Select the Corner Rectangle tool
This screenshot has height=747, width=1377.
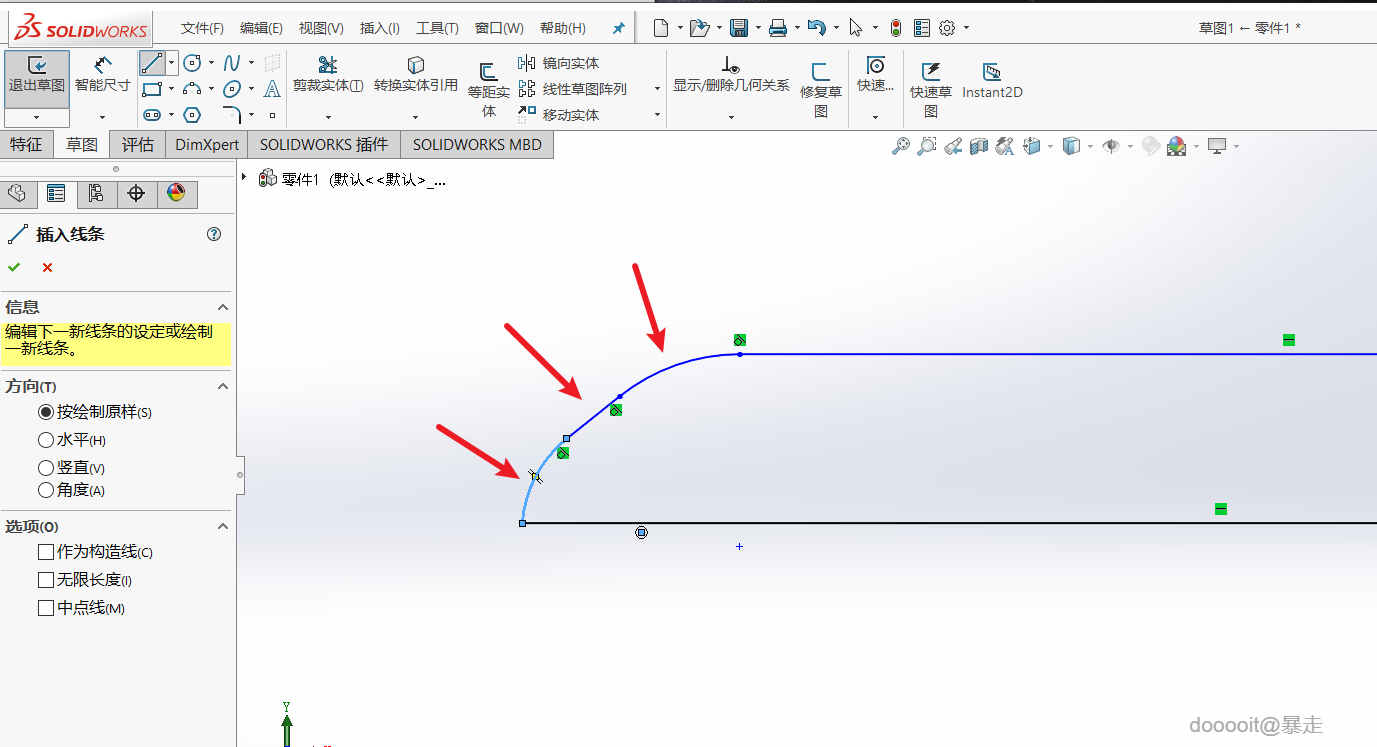tap(151, 89)
